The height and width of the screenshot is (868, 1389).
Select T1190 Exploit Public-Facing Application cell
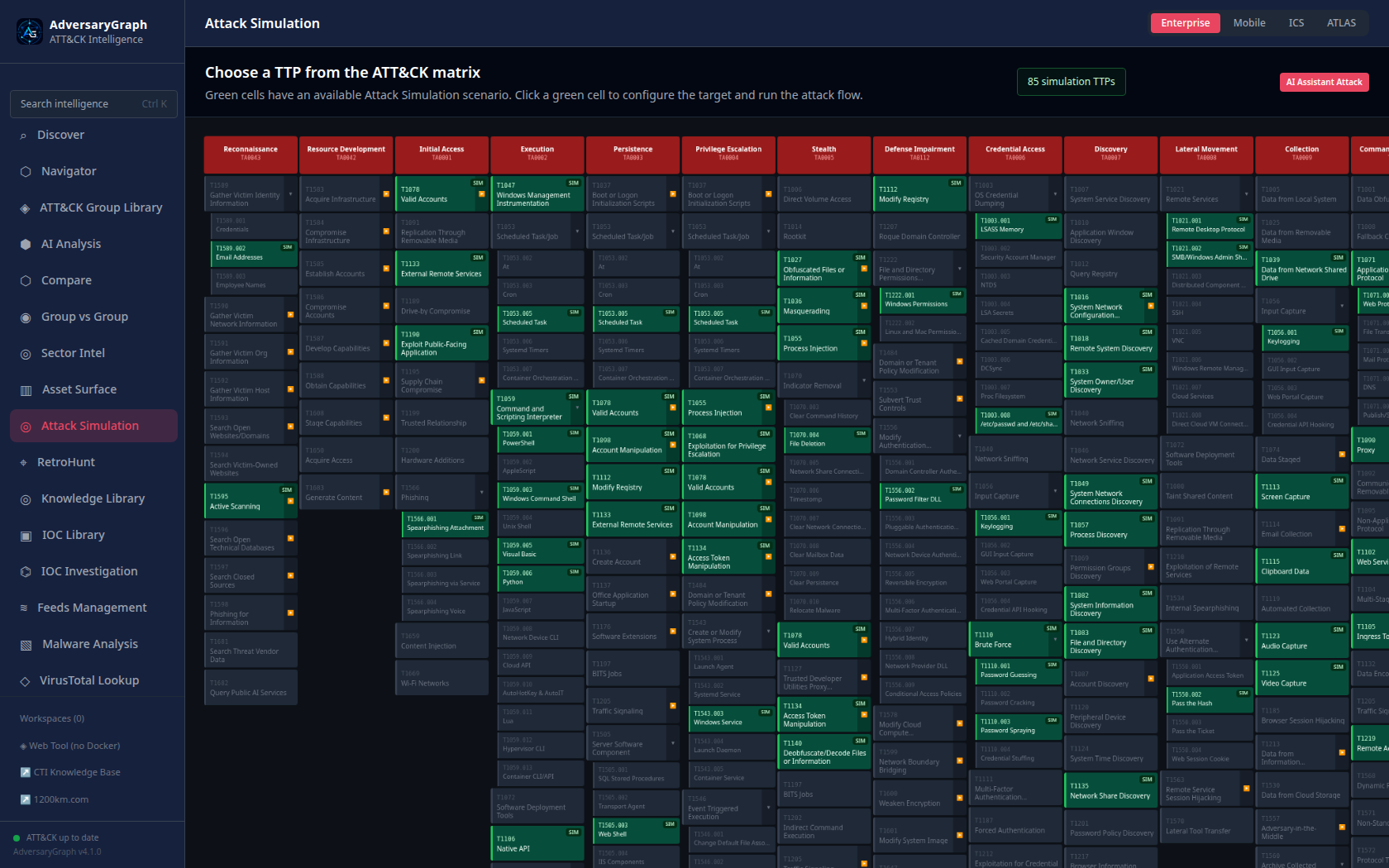coord(442,344)
